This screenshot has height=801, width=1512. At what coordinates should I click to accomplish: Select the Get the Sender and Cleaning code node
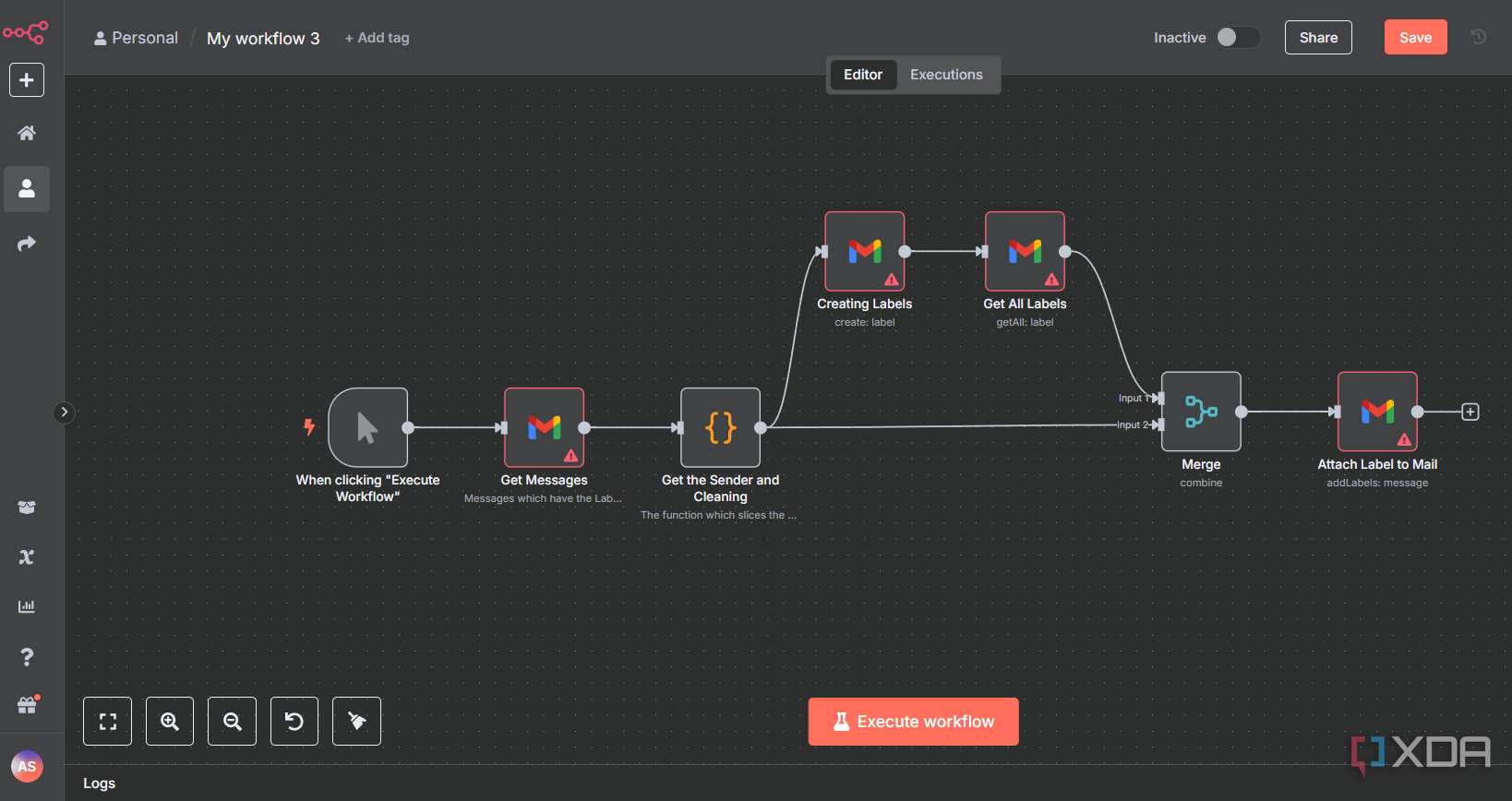[721, 427]
